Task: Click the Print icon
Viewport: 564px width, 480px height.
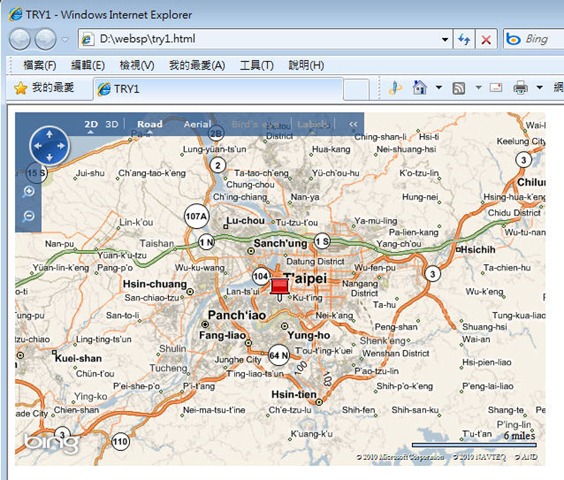Action: pos(520,87)
